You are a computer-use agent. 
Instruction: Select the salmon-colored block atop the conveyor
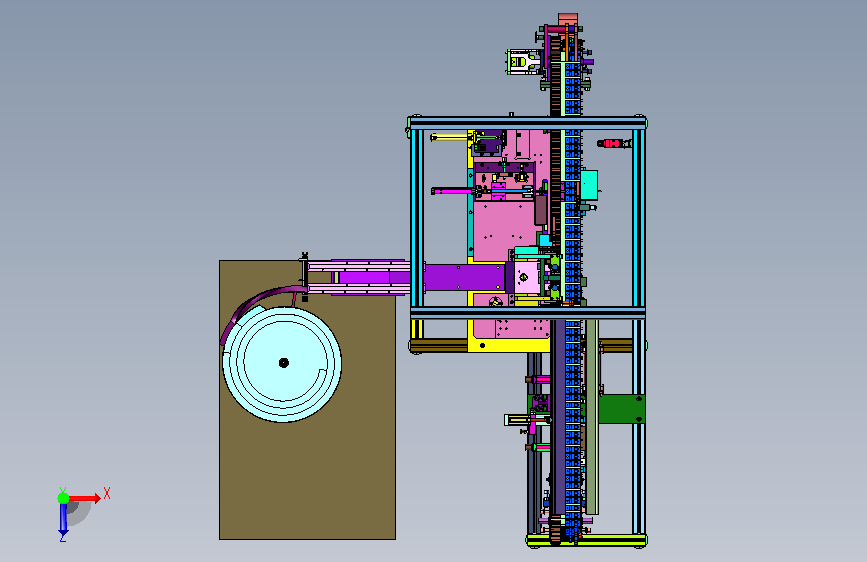click(568, 20)
